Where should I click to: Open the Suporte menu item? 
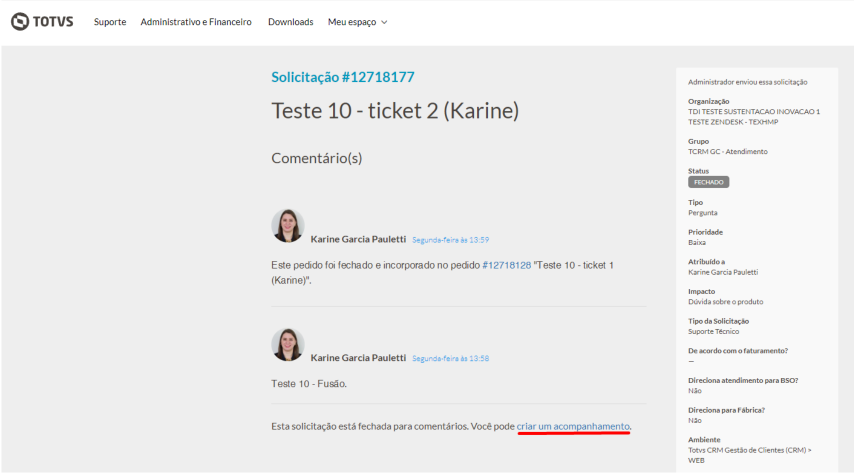[109, 22]
